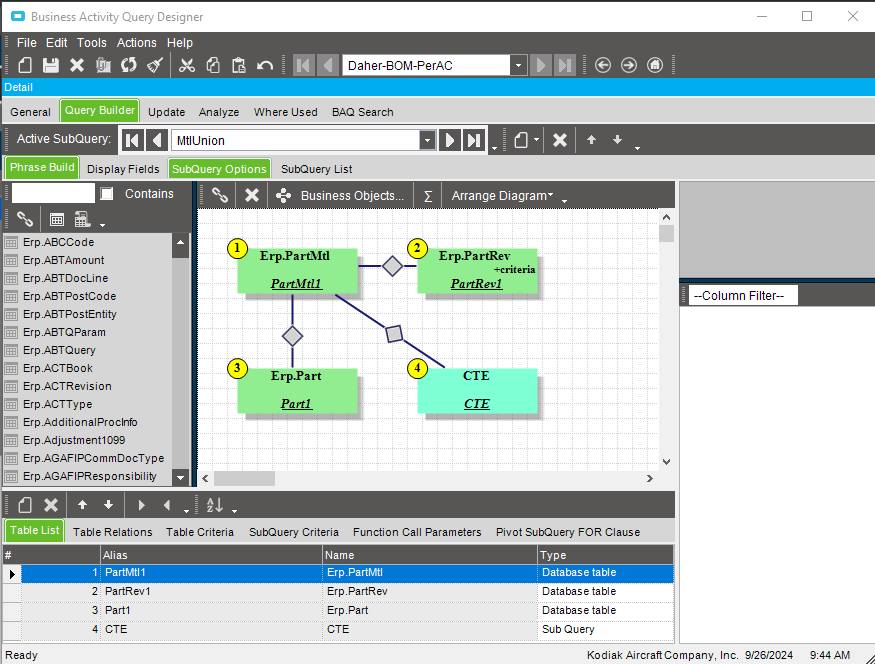
Task: Click the Cut scissors icon
Action: (x=187, y=65)
